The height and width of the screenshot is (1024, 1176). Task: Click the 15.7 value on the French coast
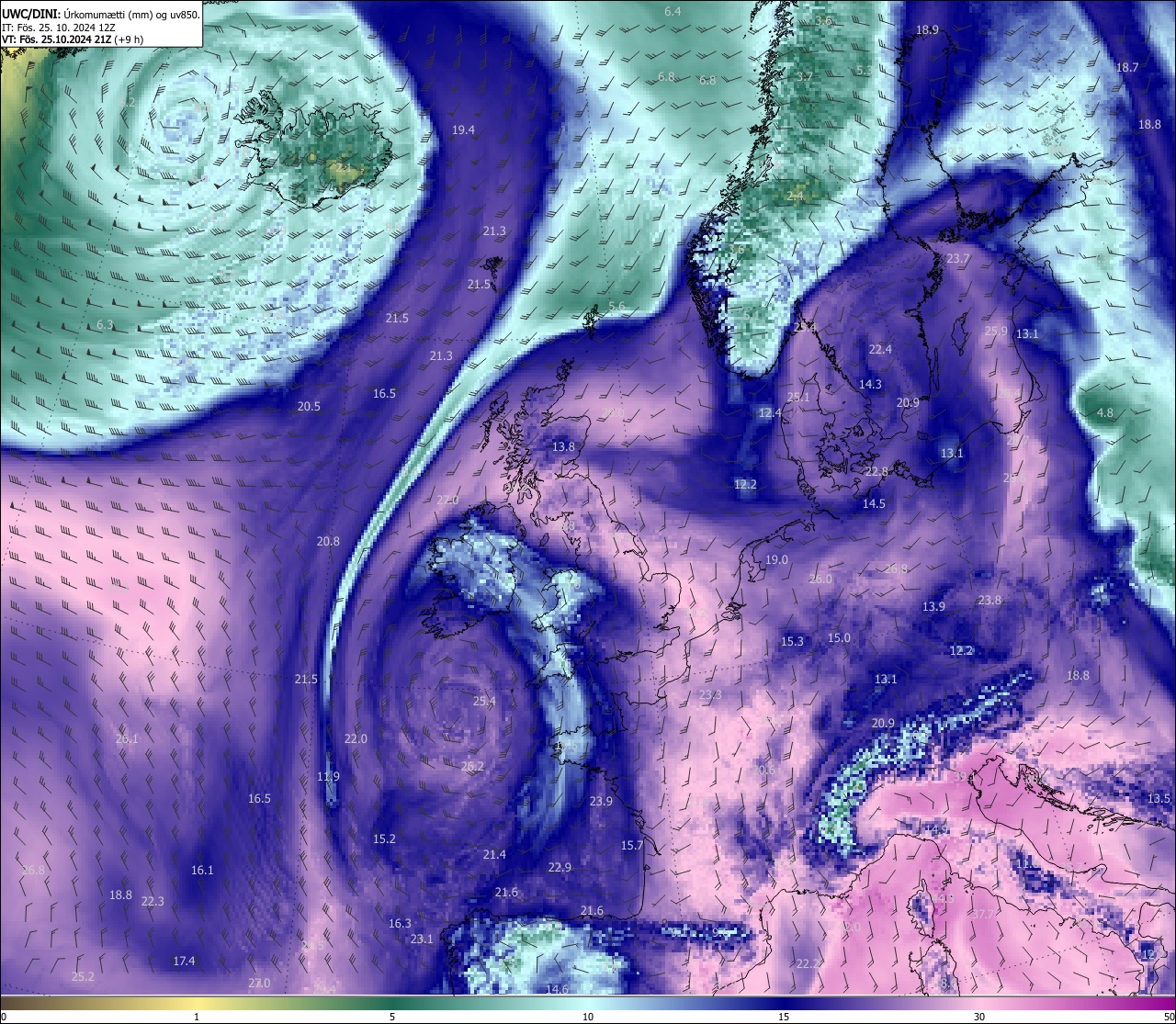point(632,846)
